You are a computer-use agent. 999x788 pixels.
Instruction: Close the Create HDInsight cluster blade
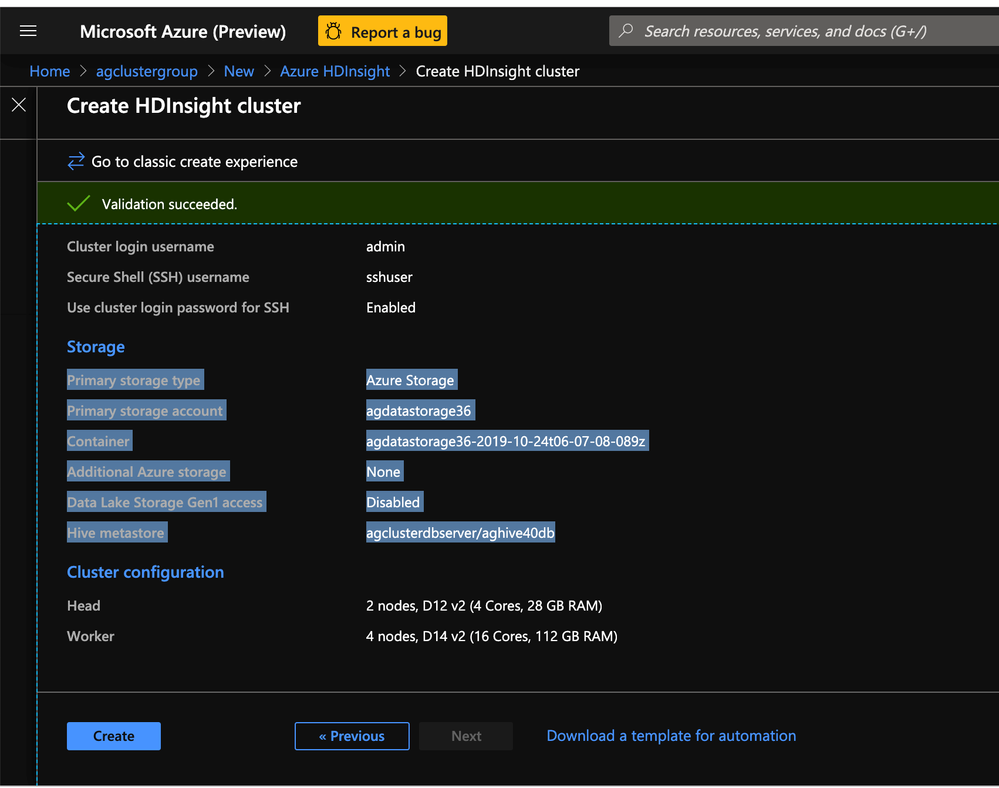(x=18, y=105)
